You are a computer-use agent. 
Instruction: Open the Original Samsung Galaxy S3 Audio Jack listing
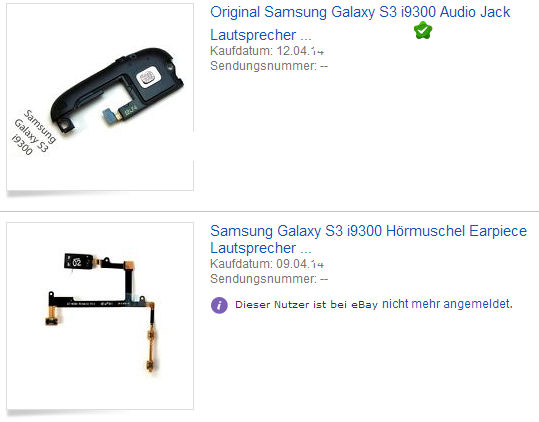360,23
